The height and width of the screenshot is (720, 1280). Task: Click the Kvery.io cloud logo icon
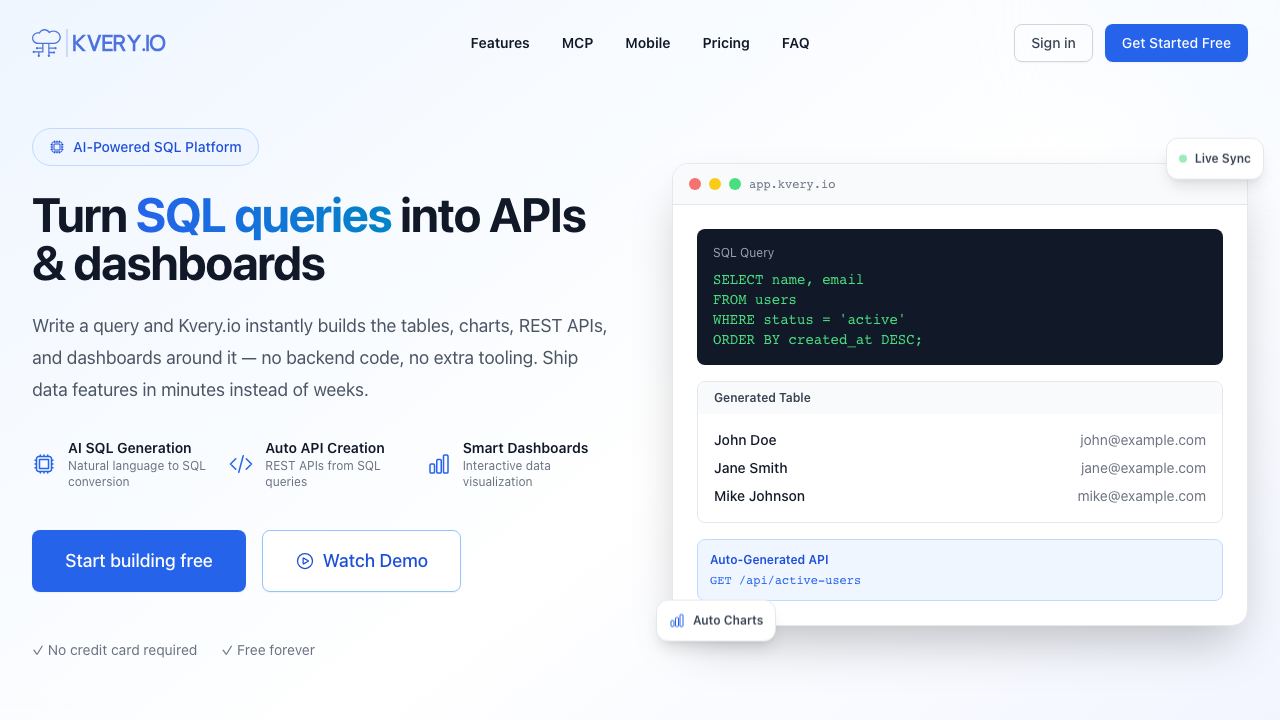click(x=46, y=43)
